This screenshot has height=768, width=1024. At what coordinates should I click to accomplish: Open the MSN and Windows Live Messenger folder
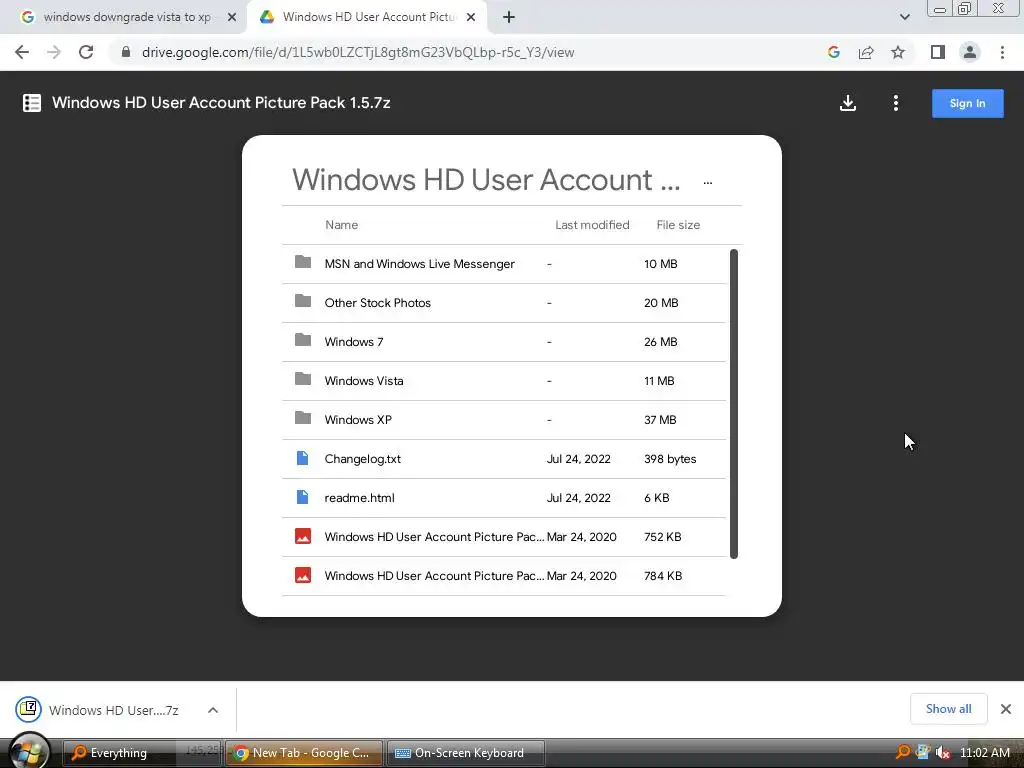(x=504, y=264)
